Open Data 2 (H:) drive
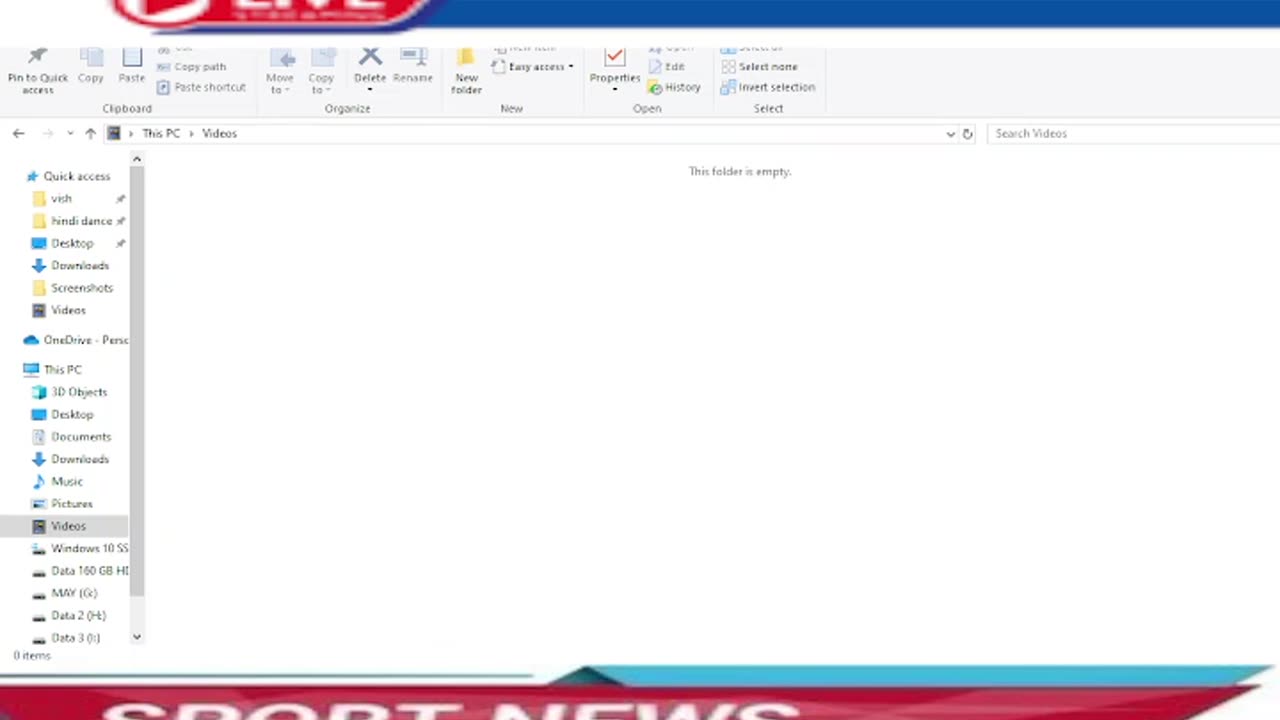1280x720 pixels. click(78, 615)
